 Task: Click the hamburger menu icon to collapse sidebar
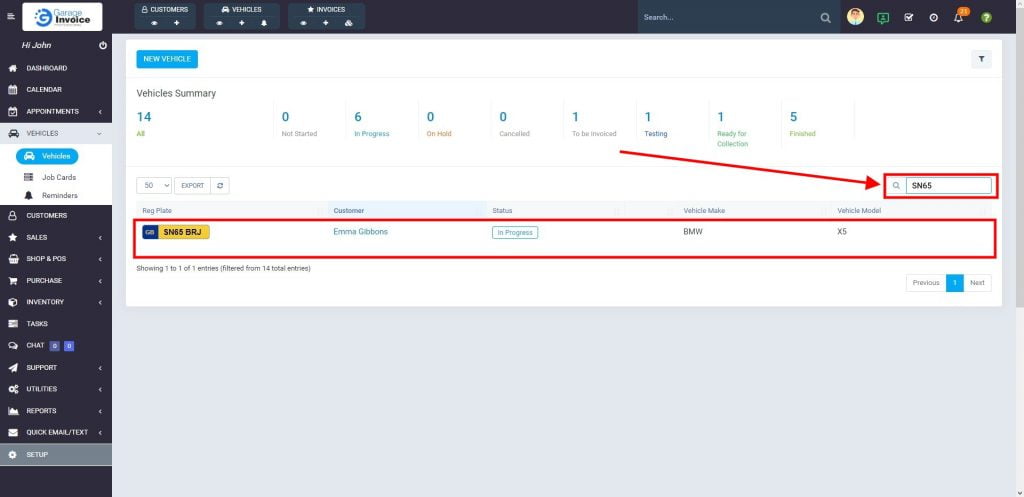tap(11, 17)
